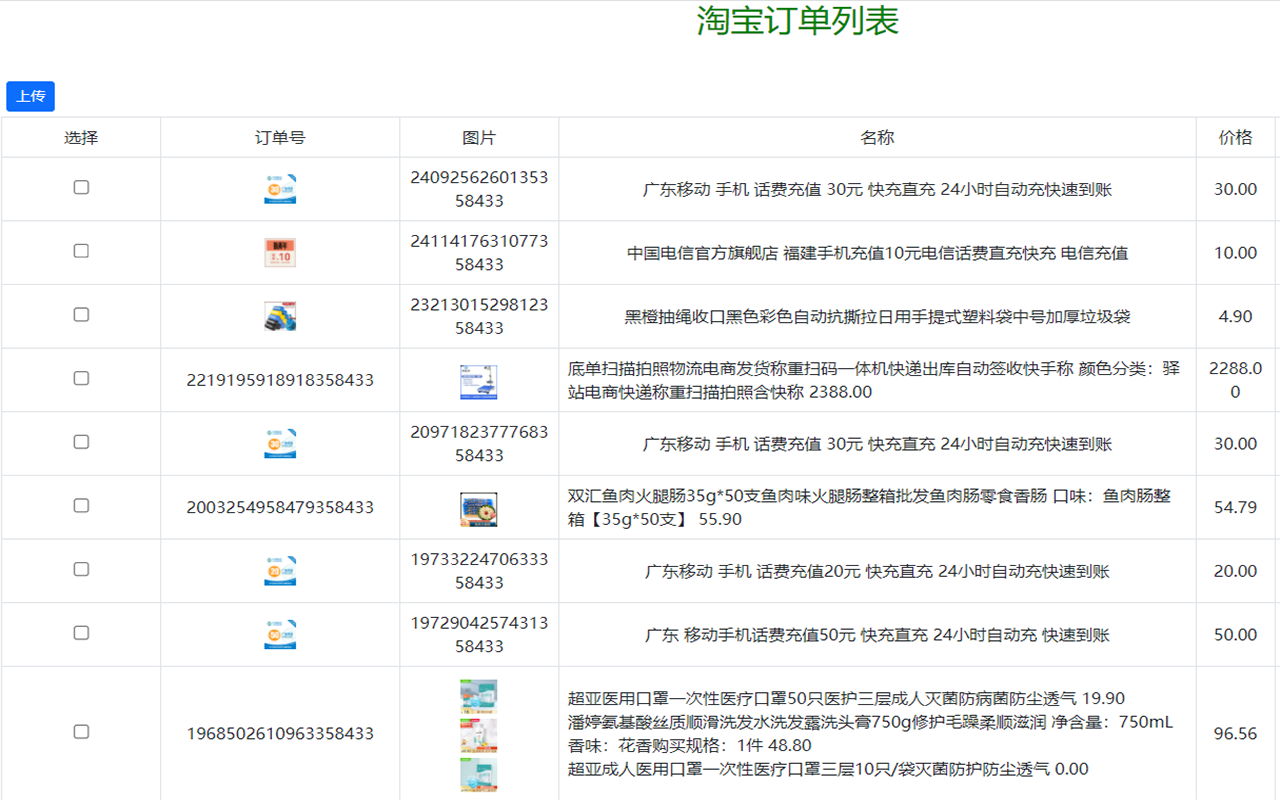The height and width of the screenshot is (800, 1280).
Task: Open thumbnail of the 50.00 话费充值 order
Action: coord(280,635)
